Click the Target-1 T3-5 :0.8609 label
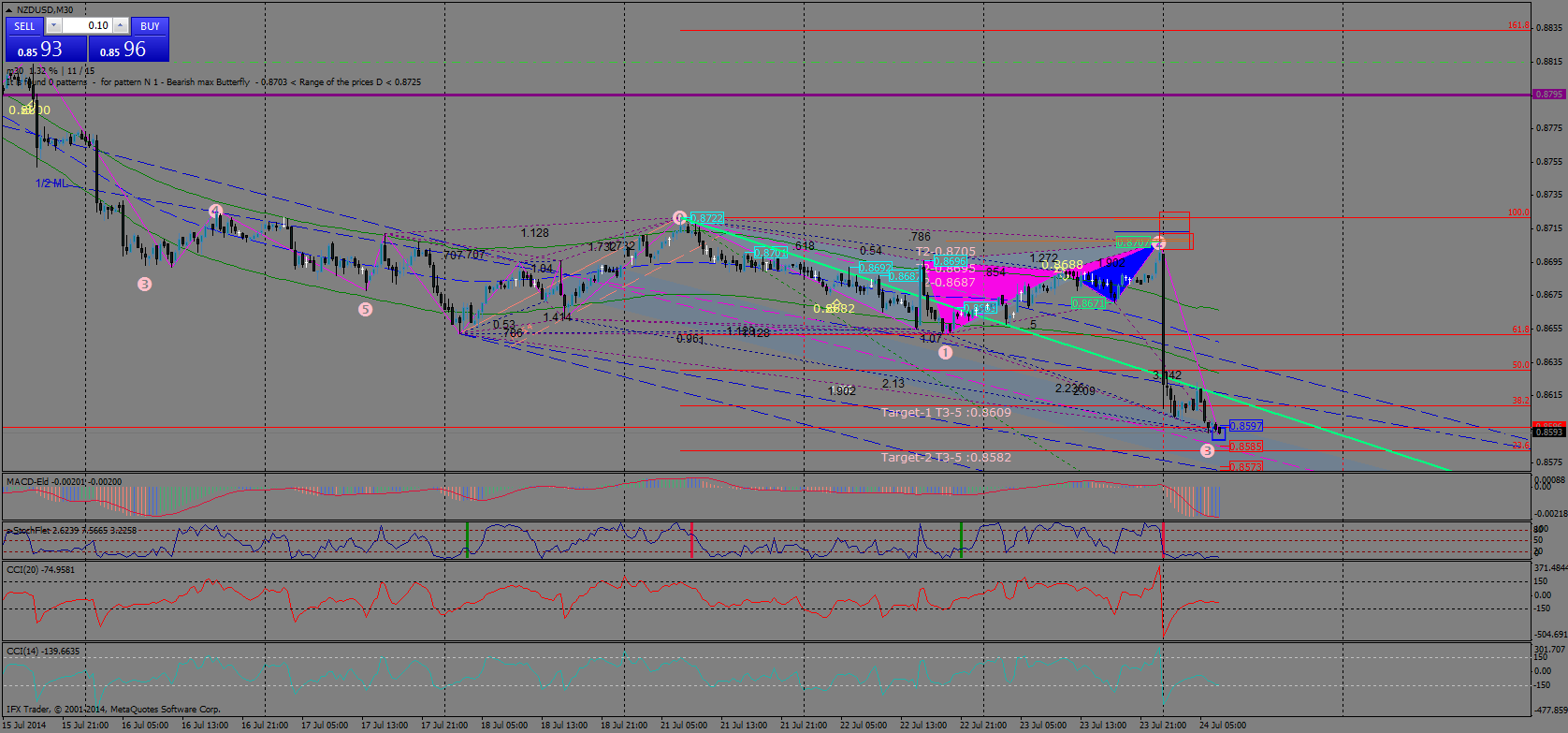Screen dimensions: 1568x733 click(946, 412)
